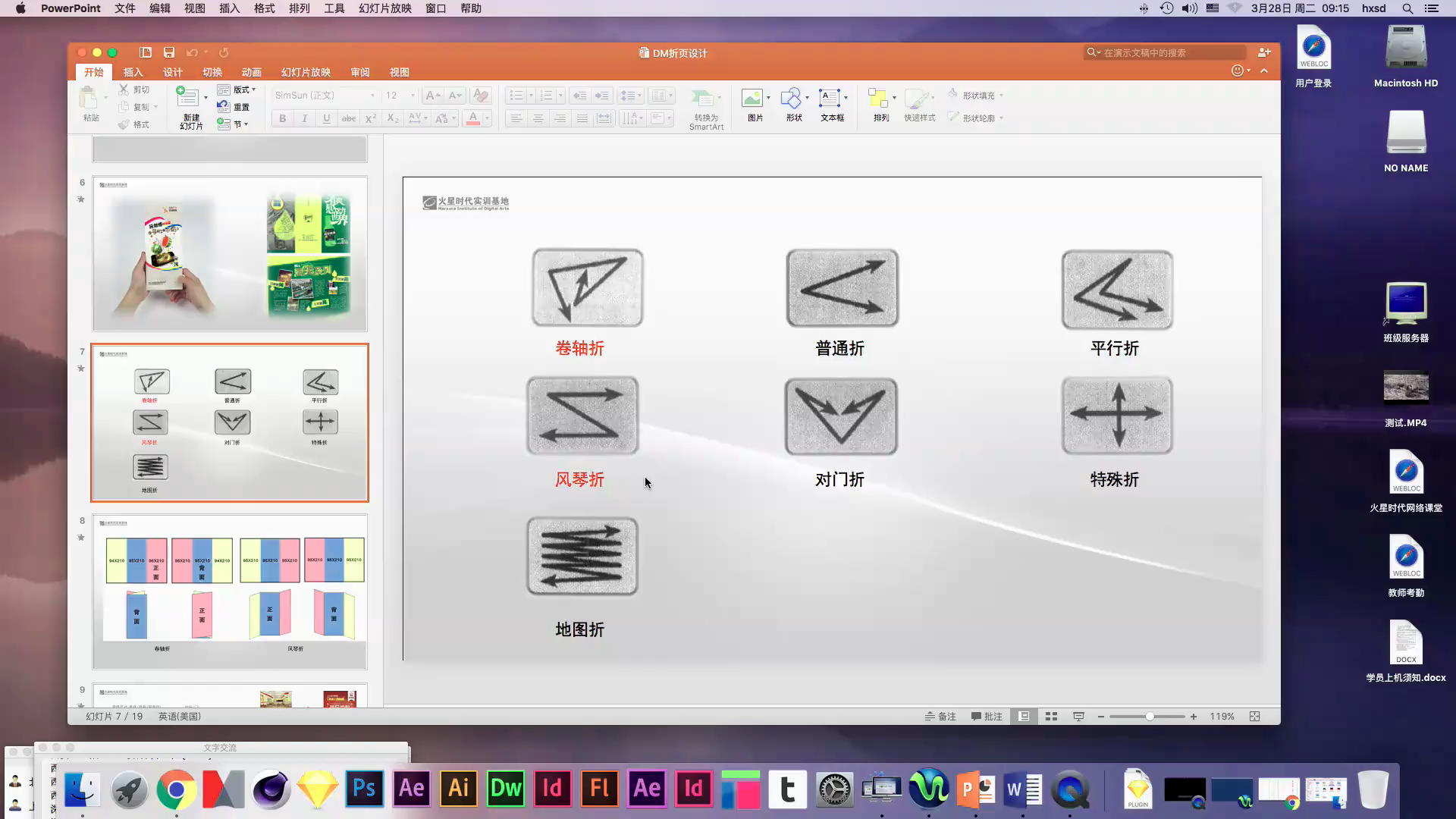Decrease the list indent level
The width and height of the screenshot is (1456, 819).
pos(580,96)
